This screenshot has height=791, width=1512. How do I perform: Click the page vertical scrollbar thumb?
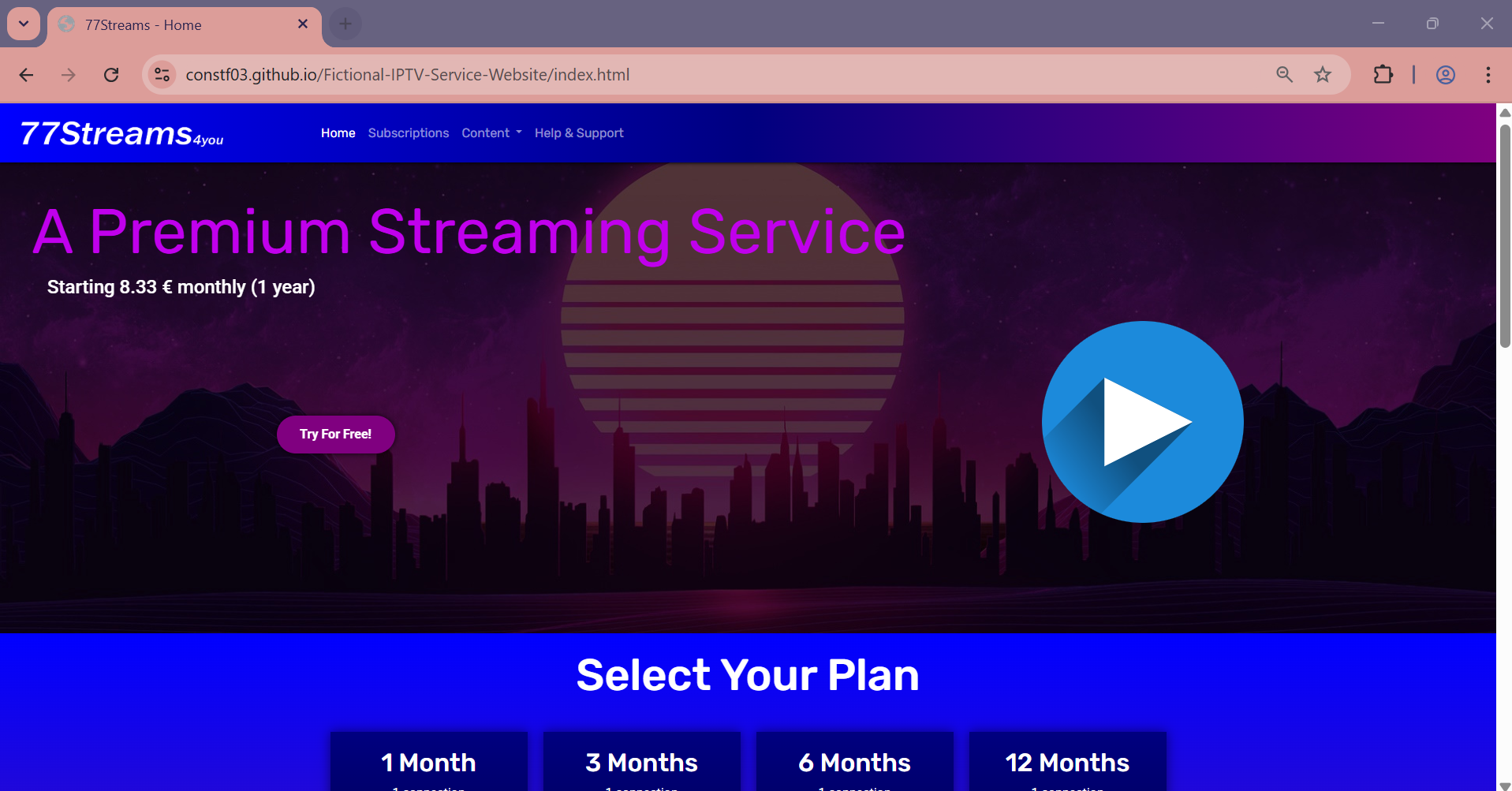tap(1504, 235)
